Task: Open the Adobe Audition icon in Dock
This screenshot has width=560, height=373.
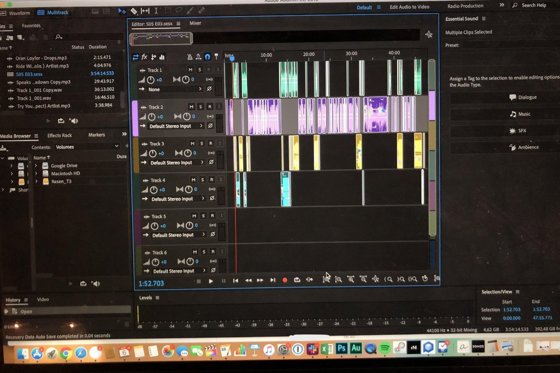Action: tap(355, 348)
